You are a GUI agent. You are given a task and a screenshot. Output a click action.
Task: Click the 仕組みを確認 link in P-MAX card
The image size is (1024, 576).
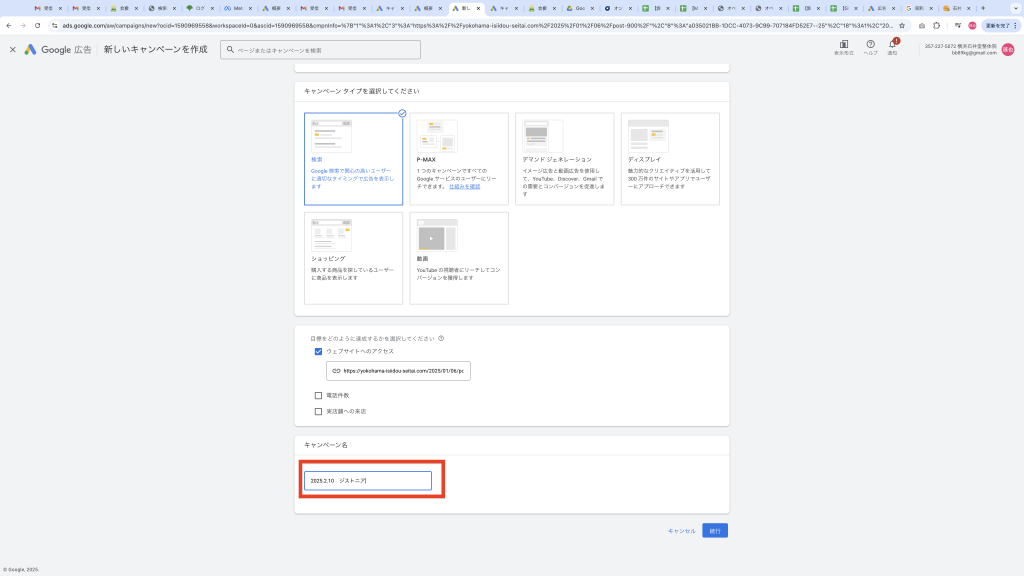click(x=464, y=186)
